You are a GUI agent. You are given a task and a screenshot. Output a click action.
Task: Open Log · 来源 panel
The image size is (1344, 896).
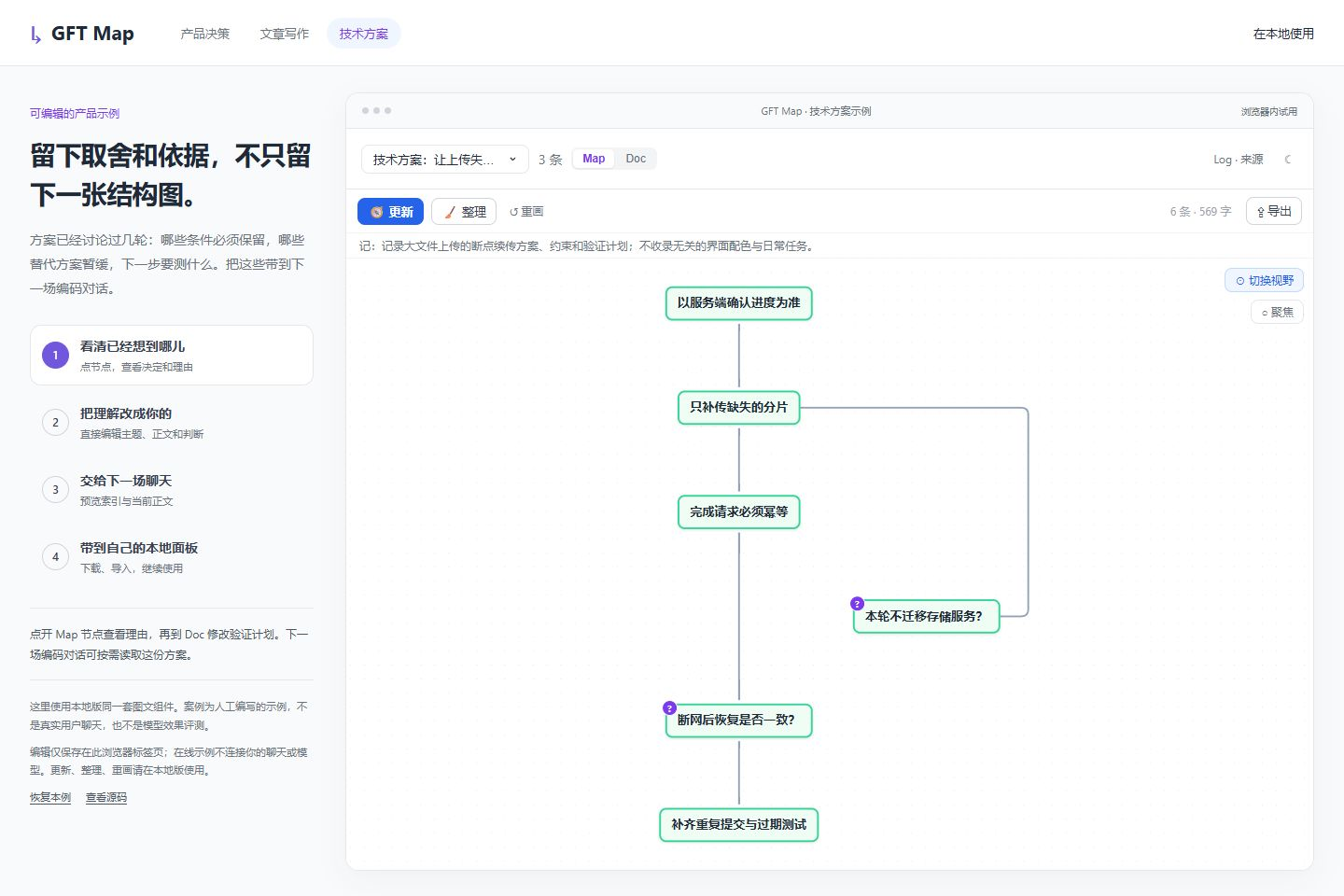point(1239,160)
